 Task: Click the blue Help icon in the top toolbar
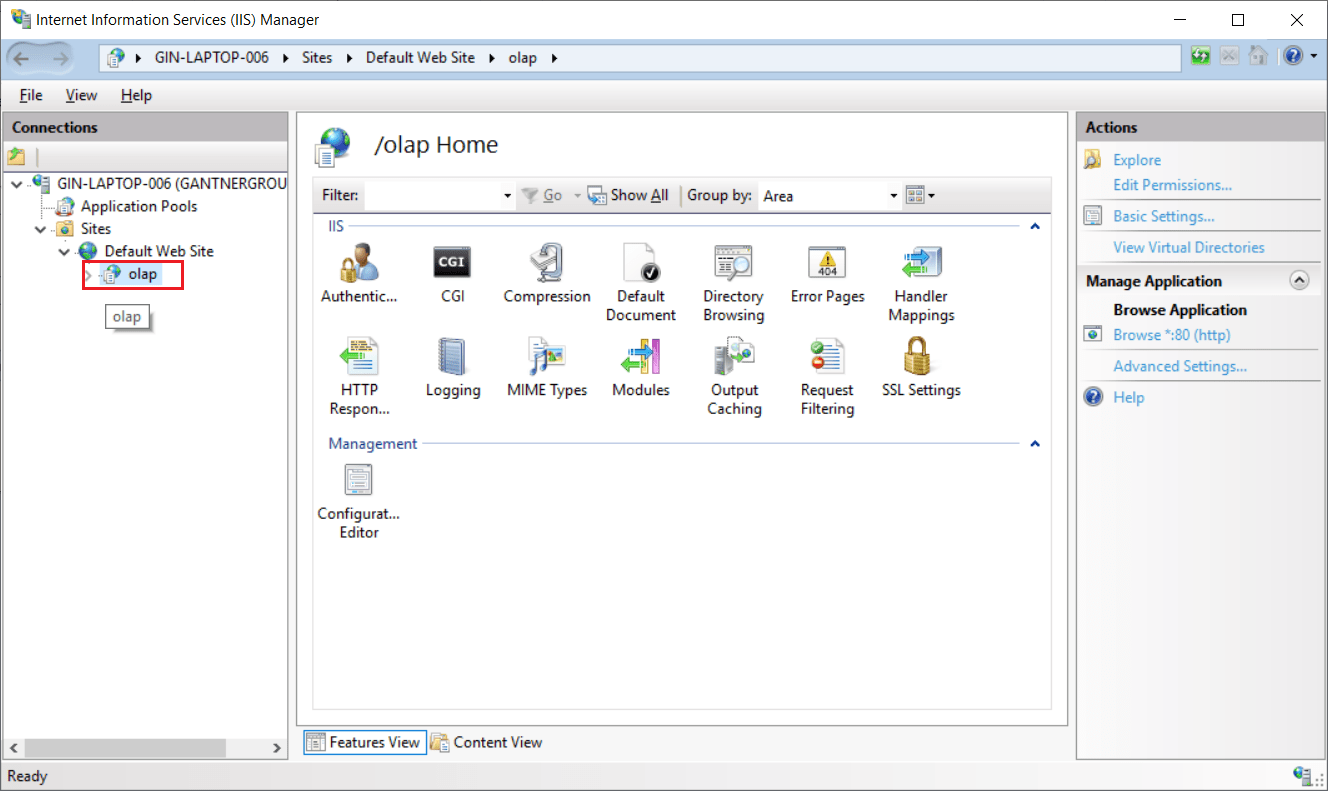tap(1292, 57)
